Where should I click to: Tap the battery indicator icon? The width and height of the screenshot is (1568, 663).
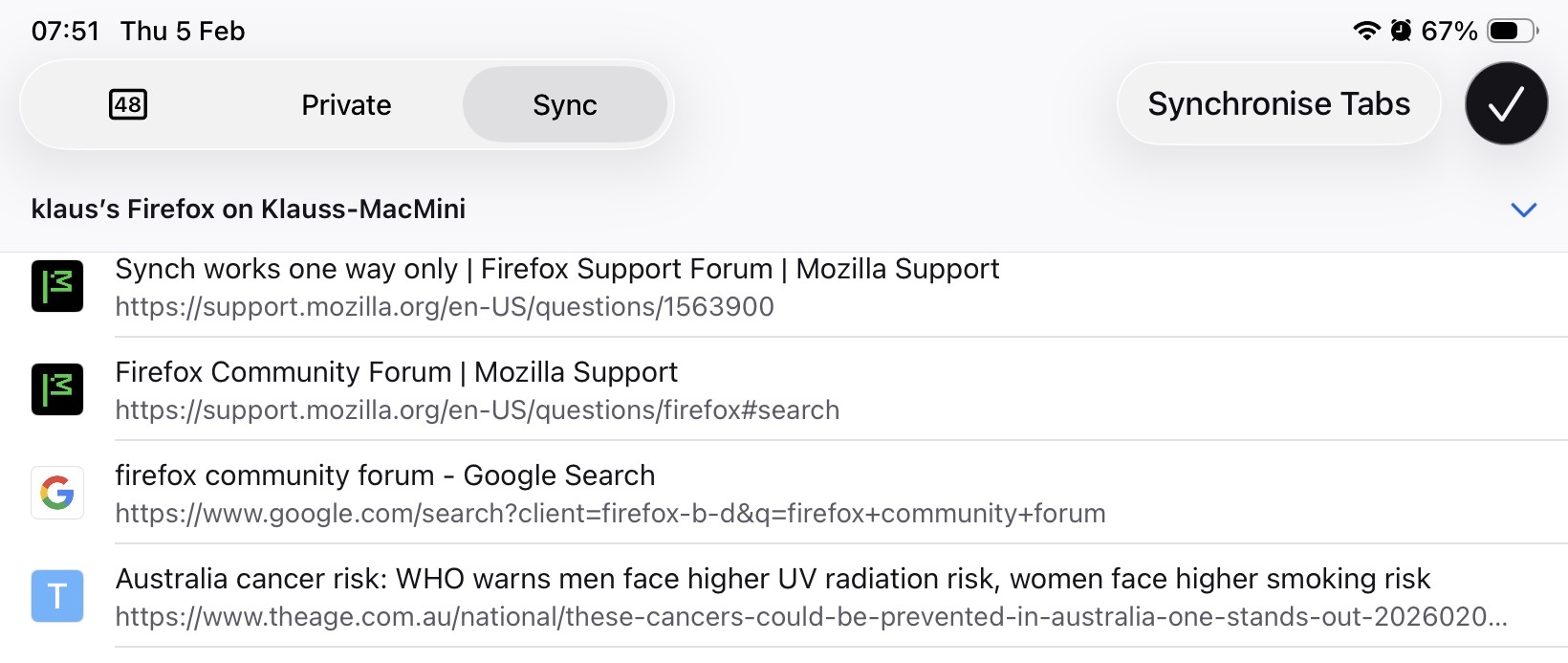[1513, 31]
